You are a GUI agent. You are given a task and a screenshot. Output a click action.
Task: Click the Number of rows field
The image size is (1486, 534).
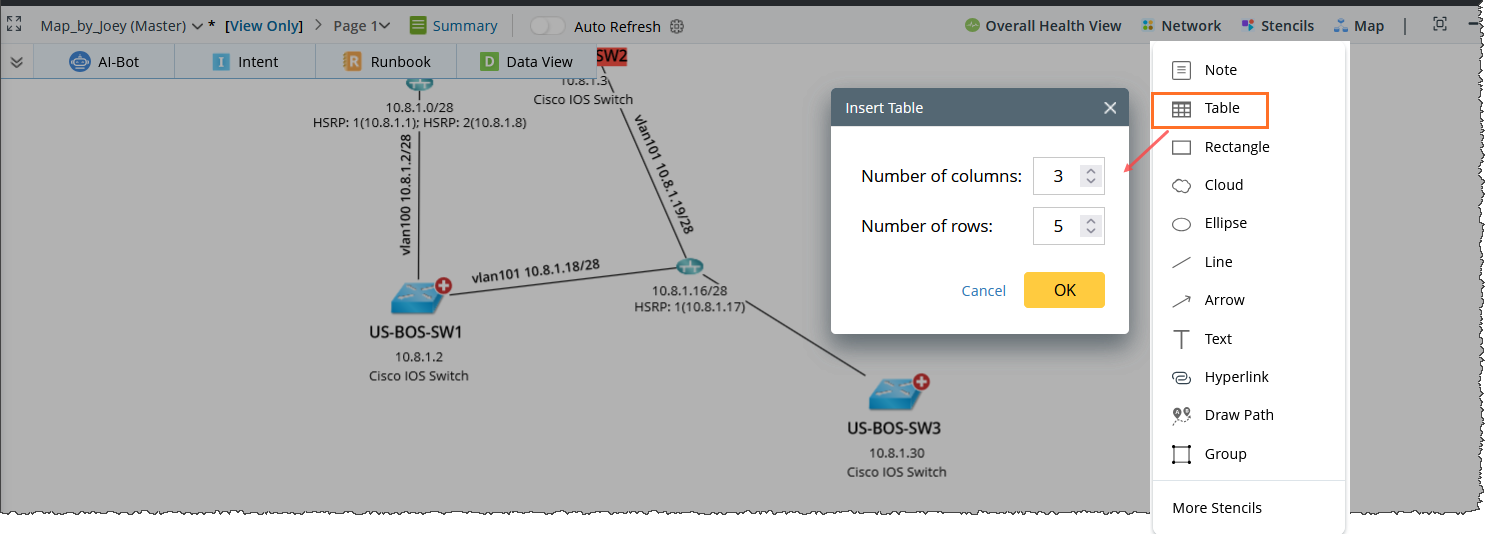[1069, 226]
